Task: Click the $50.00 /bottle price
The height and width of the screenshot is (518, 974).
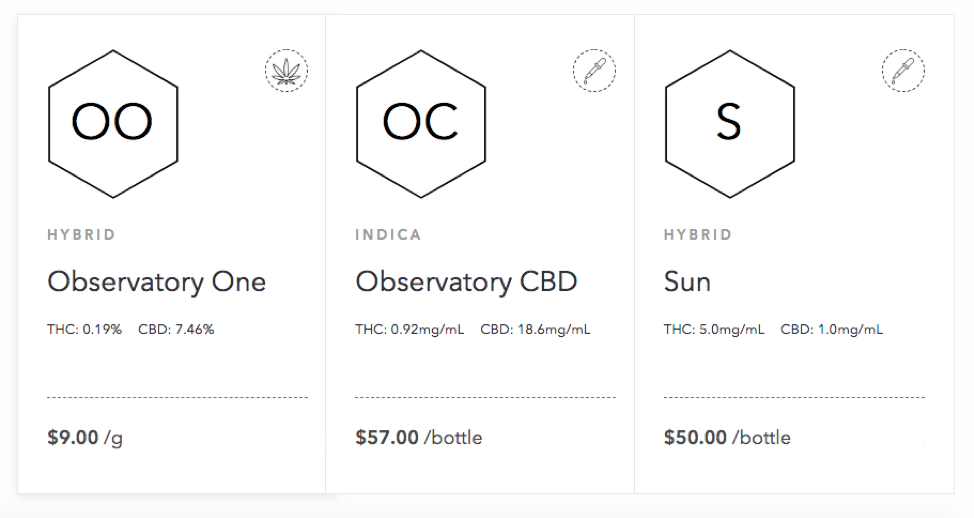Action: click(727, 437)
